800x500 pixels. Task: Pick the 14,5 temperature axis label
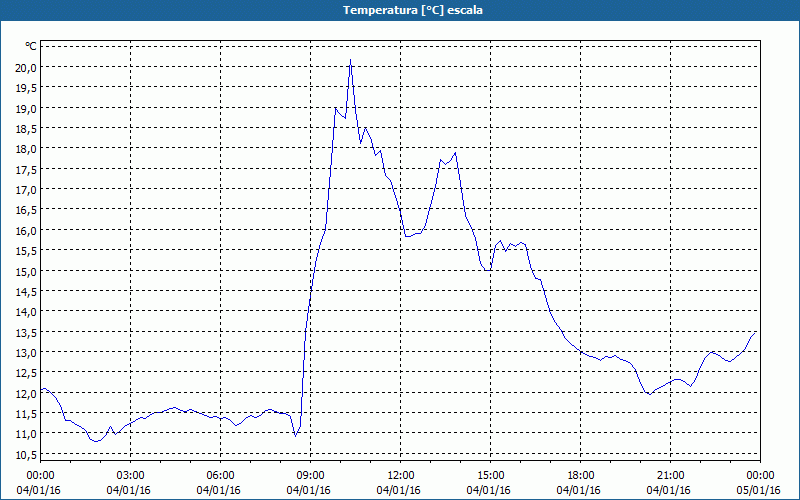(x=27, y=292)
